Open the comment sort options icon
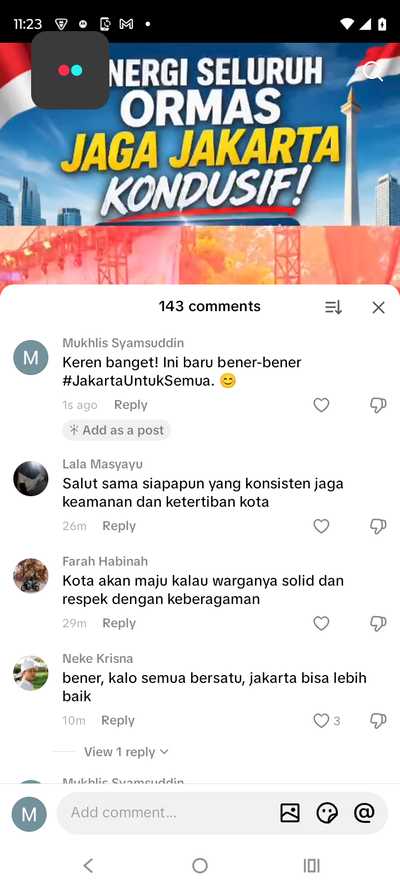Screen dimensions: 400x889 333,307
